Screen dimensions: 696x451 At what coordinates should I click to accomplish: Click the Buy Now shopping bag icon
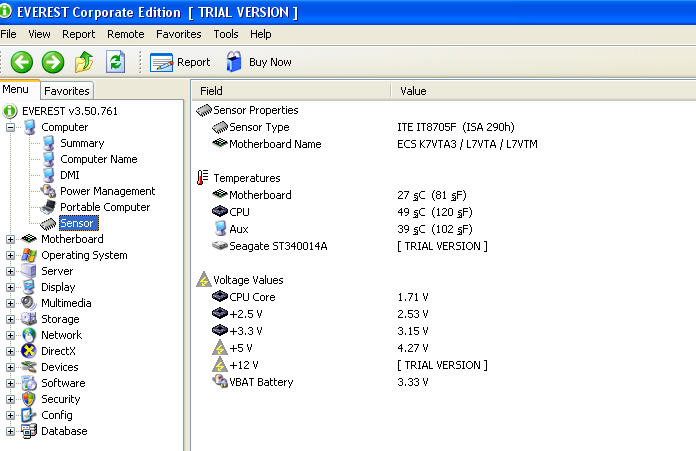(234, 62)
